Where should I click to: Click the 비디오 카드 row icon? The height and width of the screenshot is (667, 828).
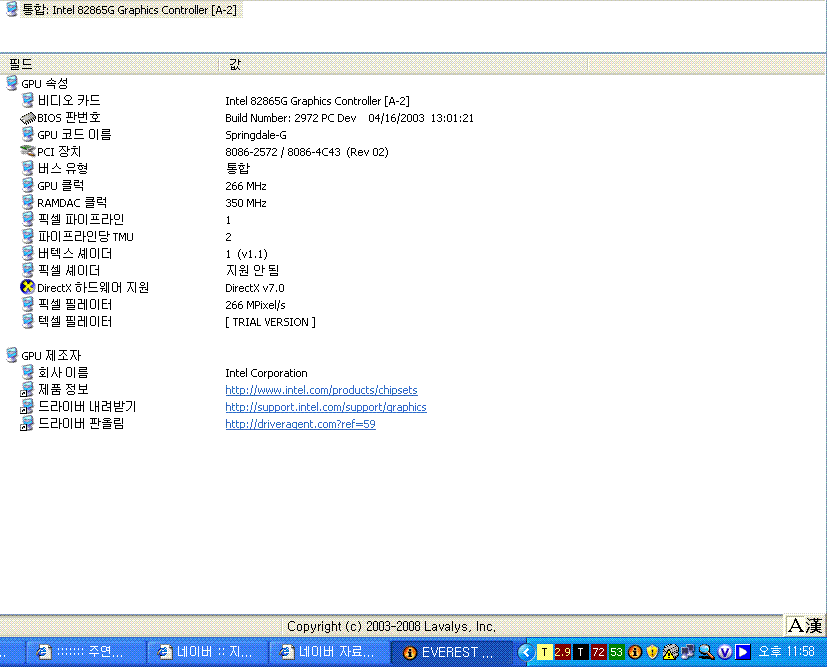pyautogui.click(x=27, y=100)
